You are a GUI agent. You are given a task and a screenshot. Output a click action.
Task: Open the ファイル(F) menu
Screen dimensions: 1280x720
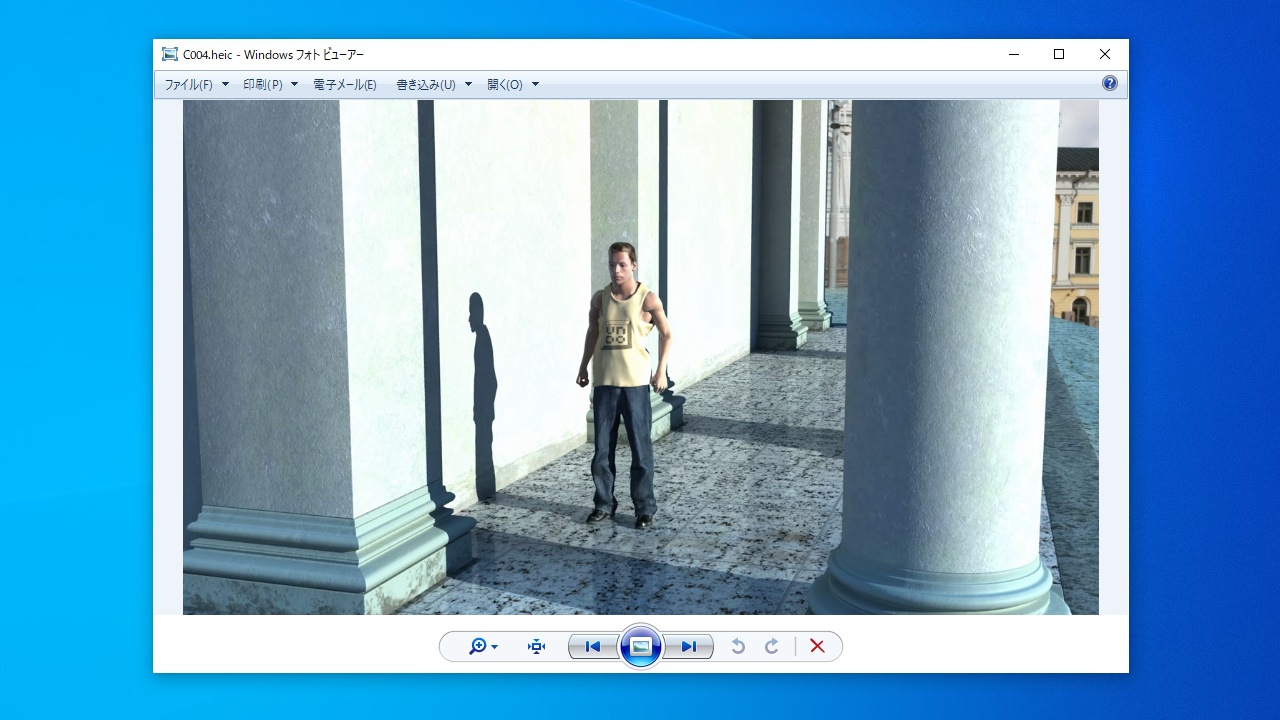click(x=189, y=85)
